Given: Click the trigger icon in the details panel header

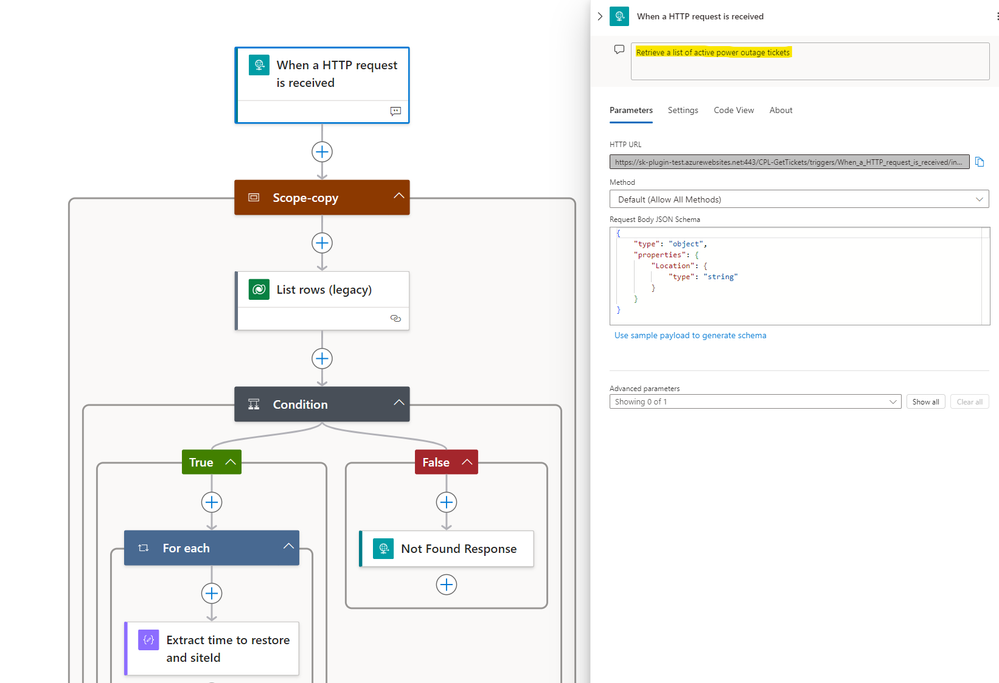Looking at the screenshot, I should 619,16.
